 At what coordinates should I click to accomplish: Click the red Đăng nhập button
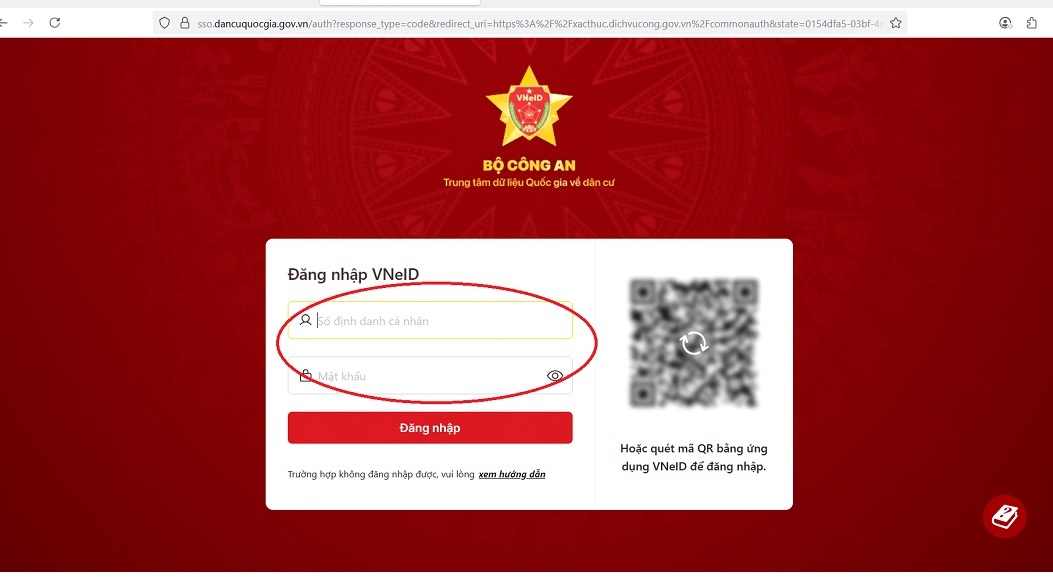(430, 428)
